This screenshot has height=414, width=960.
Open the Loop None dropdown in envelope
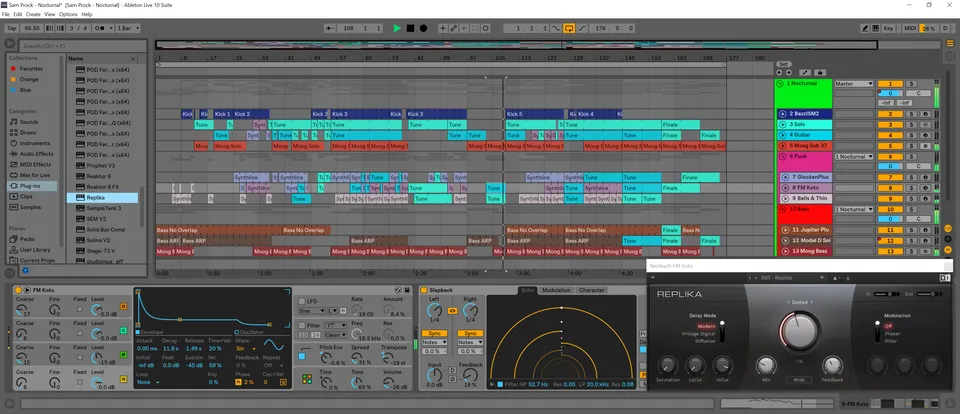click(x=149, y=382)
